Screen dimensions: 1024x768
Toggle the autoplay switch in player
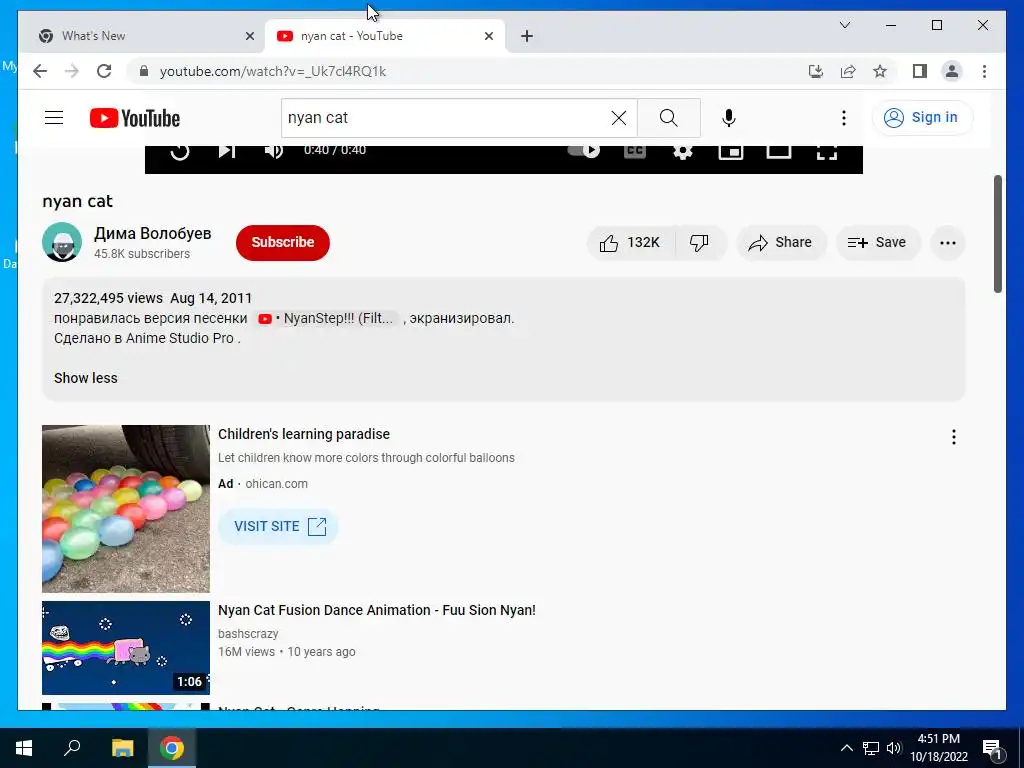(583, 150)
